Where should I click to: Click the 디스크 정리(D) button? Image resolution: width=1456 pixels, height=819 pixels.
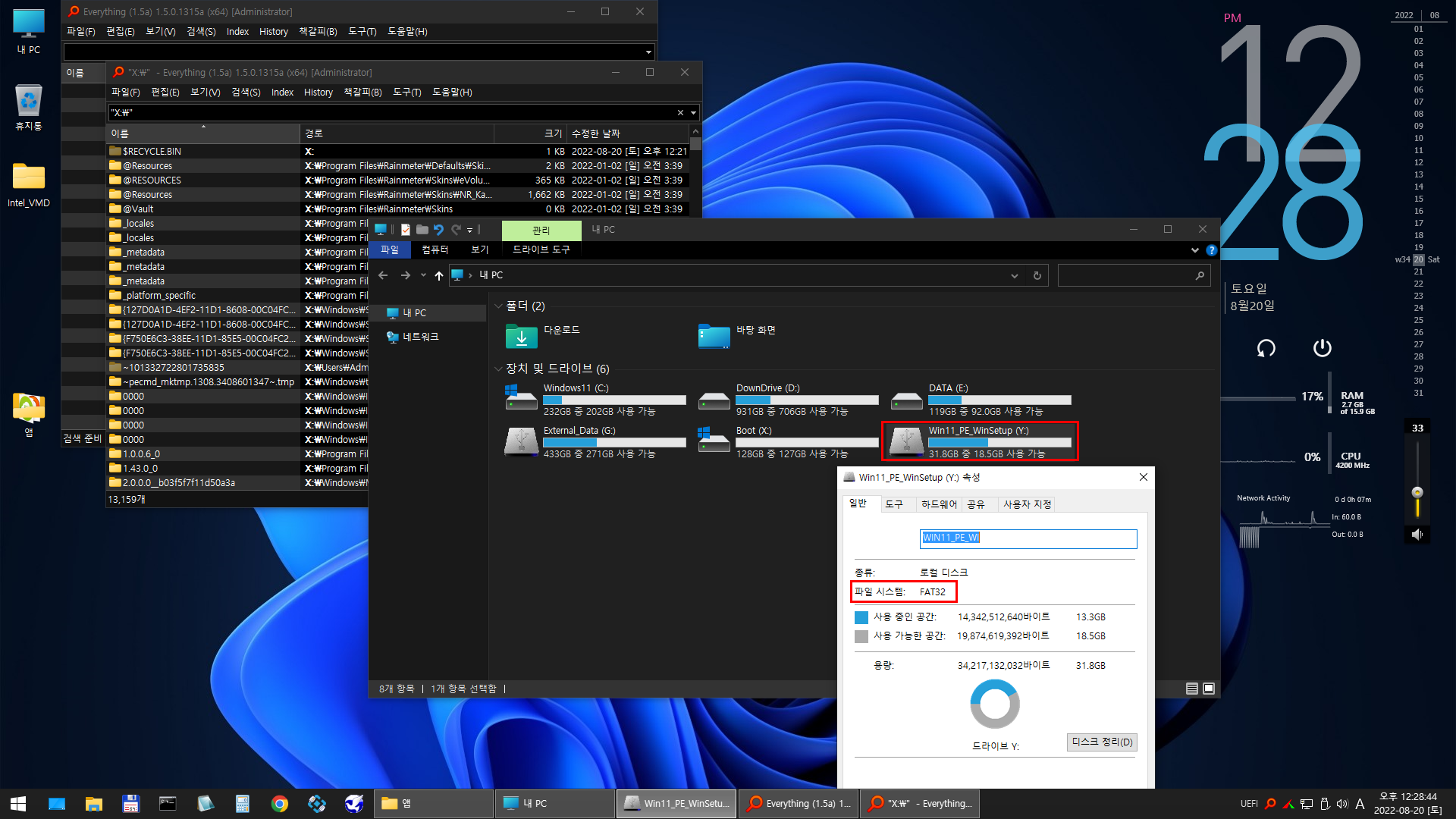(1102, 742)
